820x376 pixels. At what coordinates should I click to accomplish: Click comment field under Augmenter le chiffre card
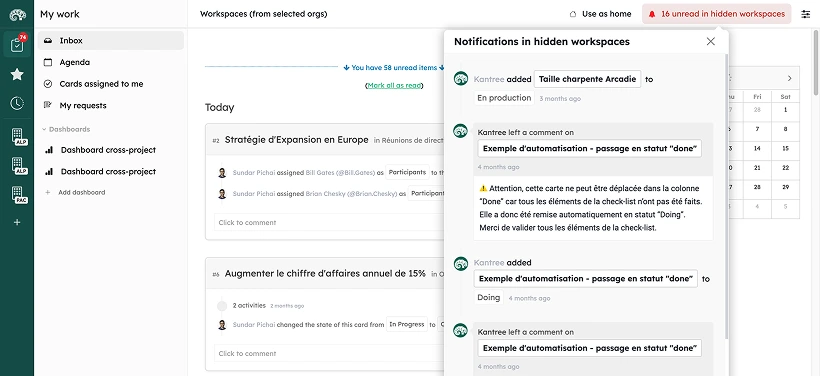[329, 354]
